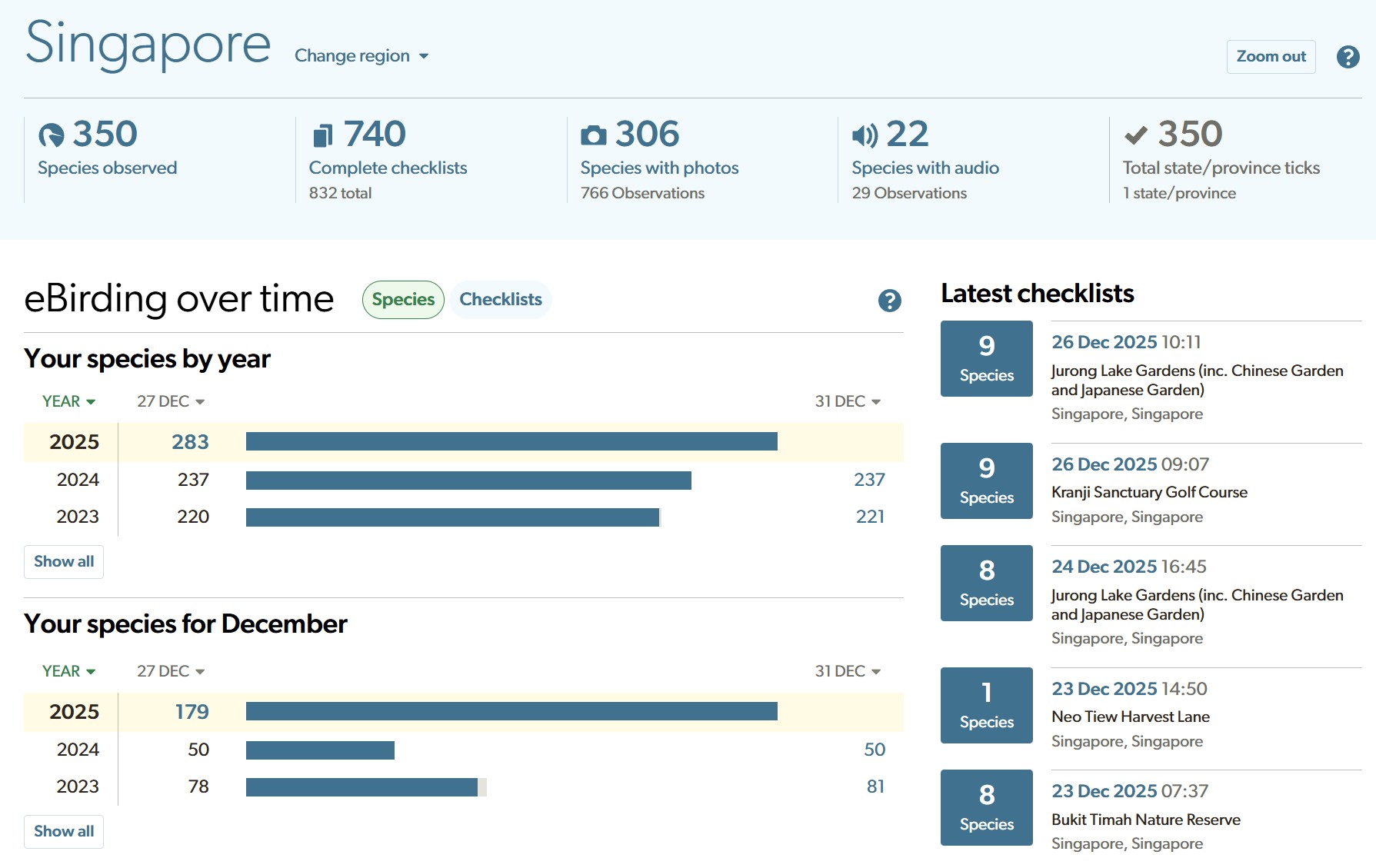Open the Species with photos link

click(x=659, y=168)
